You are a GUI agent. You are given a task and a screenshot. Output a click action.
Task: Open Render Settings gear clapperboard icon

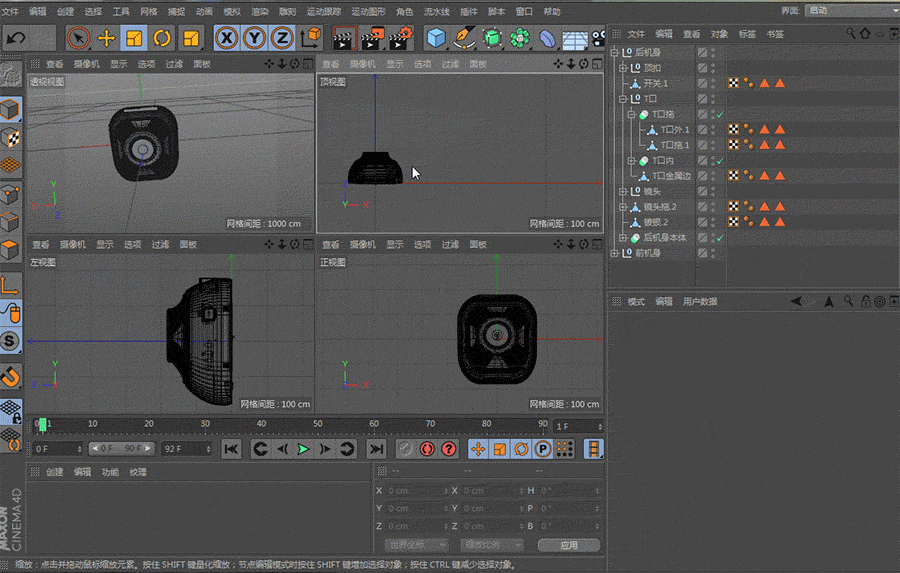[x=401, y=38]
